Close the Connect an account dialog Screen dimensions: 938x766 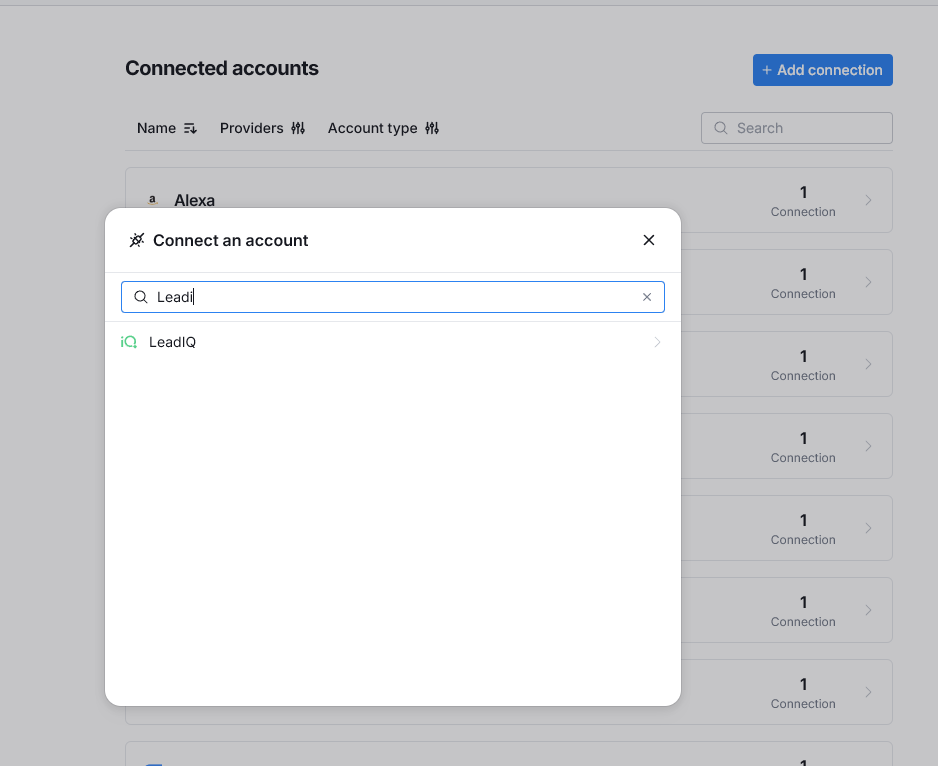pos(648,240)
